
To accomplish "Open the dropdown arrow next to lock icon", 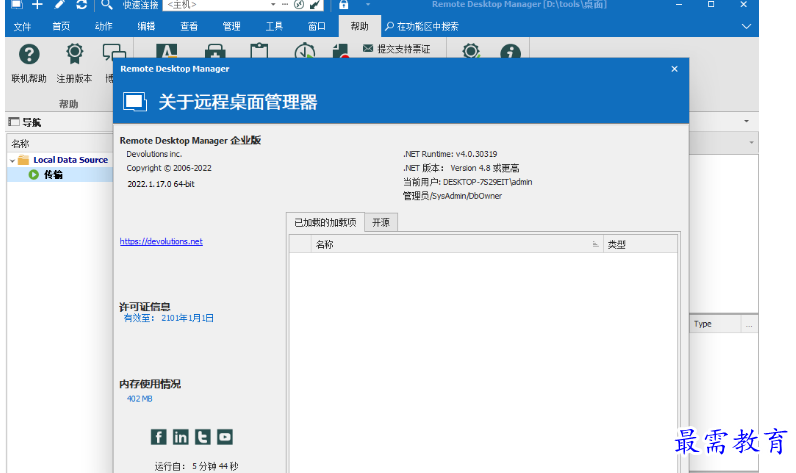I will 368,5.
